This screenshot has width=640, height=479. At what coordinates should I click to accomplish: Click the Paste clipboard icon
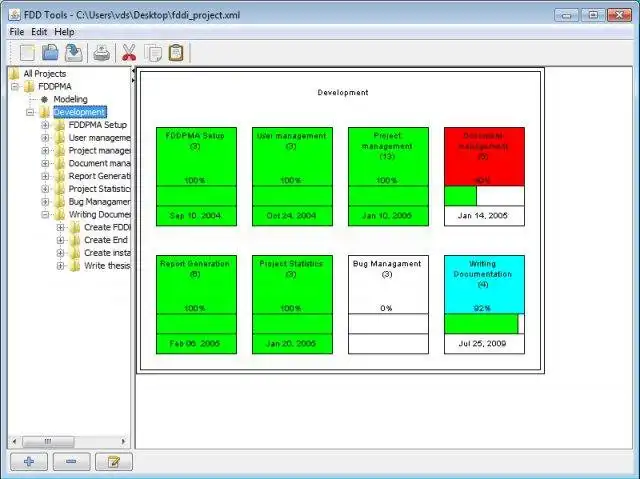[x=176, y=53]
